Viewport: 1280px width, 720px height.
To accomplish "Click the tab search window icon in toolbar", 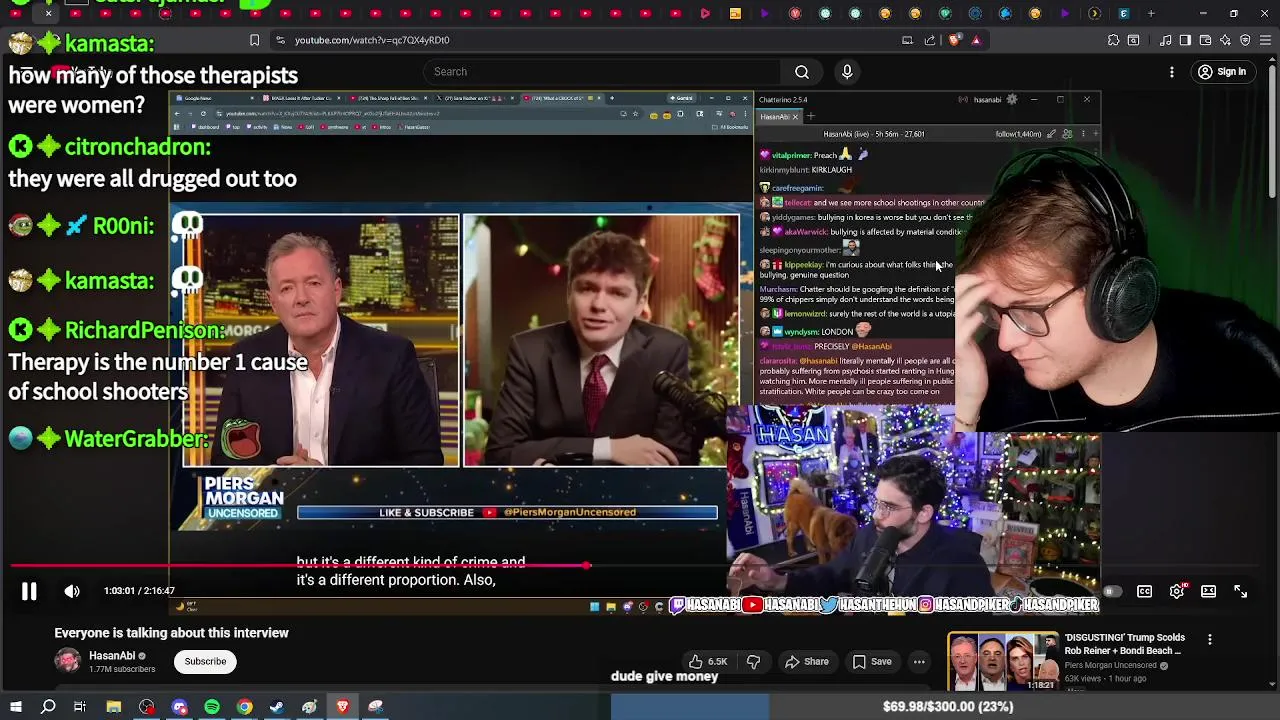I will pyautogui.click(x=1134, y=40).
